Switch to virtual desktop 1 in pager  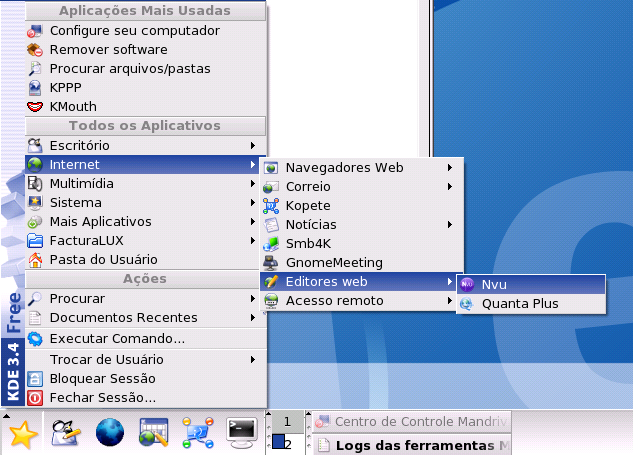tap(287, 421)
